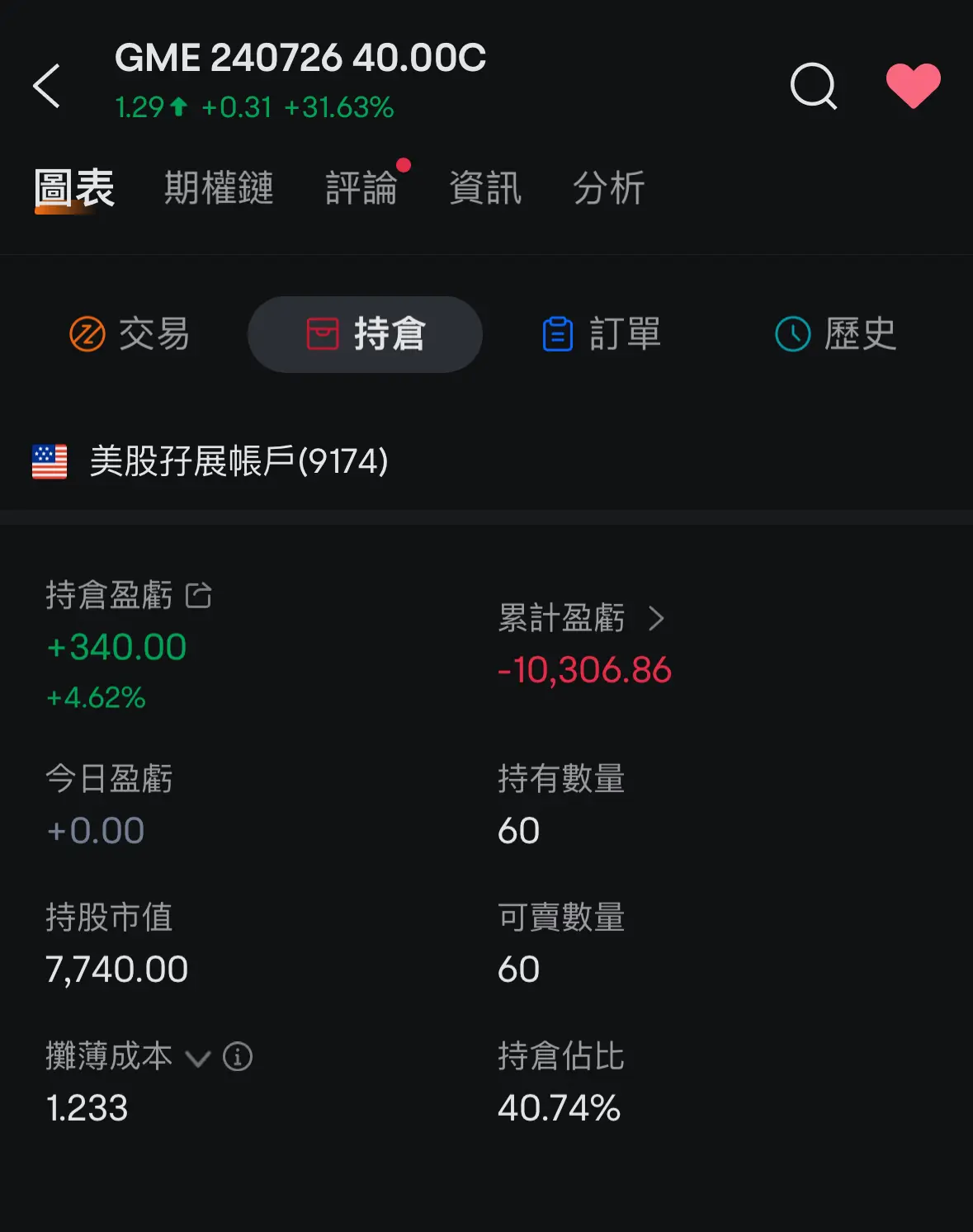The width and height of the screenshot is (973, 1232).
Task: Select the 持倉 positions tab
Action: (x=365, y=334)
